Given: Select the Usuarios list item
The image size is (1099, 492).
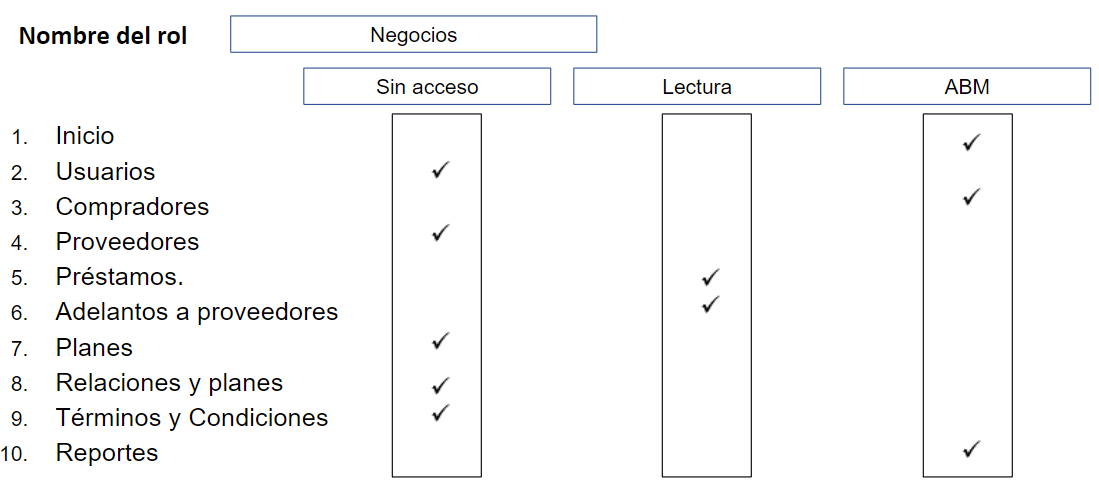Looking at the screenshot, I should [x=105, y=172].
